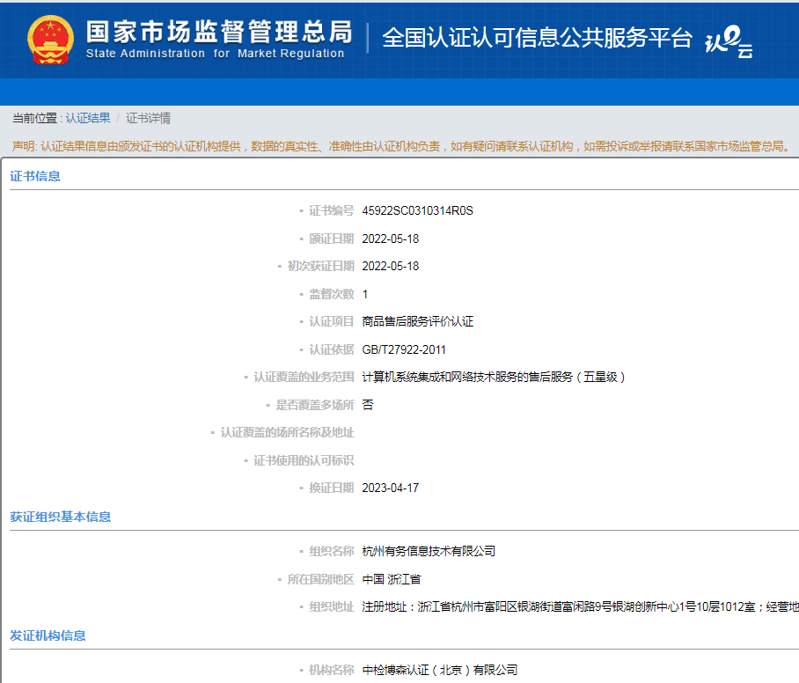The width and height of the screenshot is (799, 683).
Task: Click the 证书信息 section heading
Action: (35, 176)
